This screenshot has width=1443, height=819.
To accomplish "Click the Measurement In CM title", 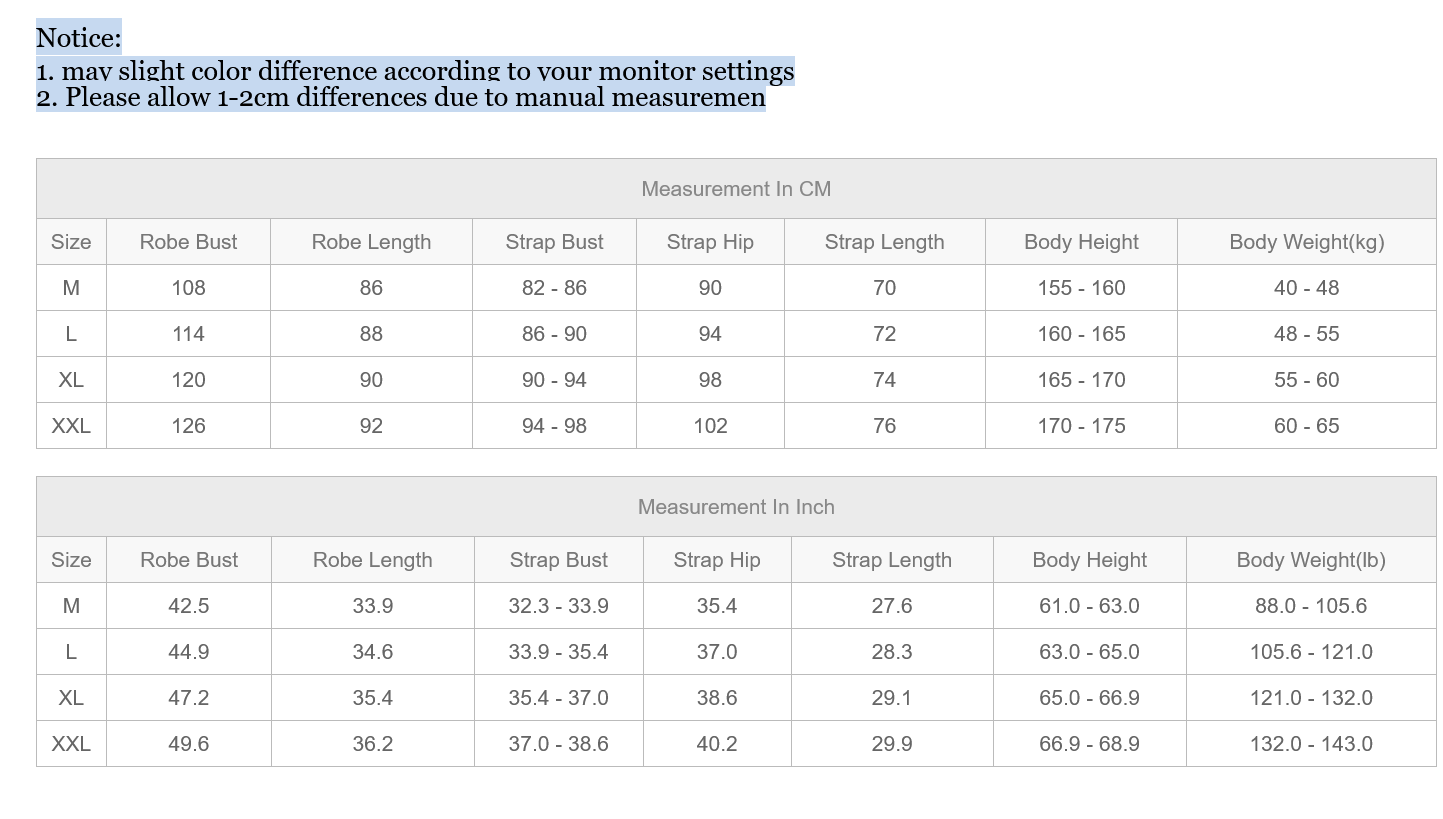I will click(736, 189).
